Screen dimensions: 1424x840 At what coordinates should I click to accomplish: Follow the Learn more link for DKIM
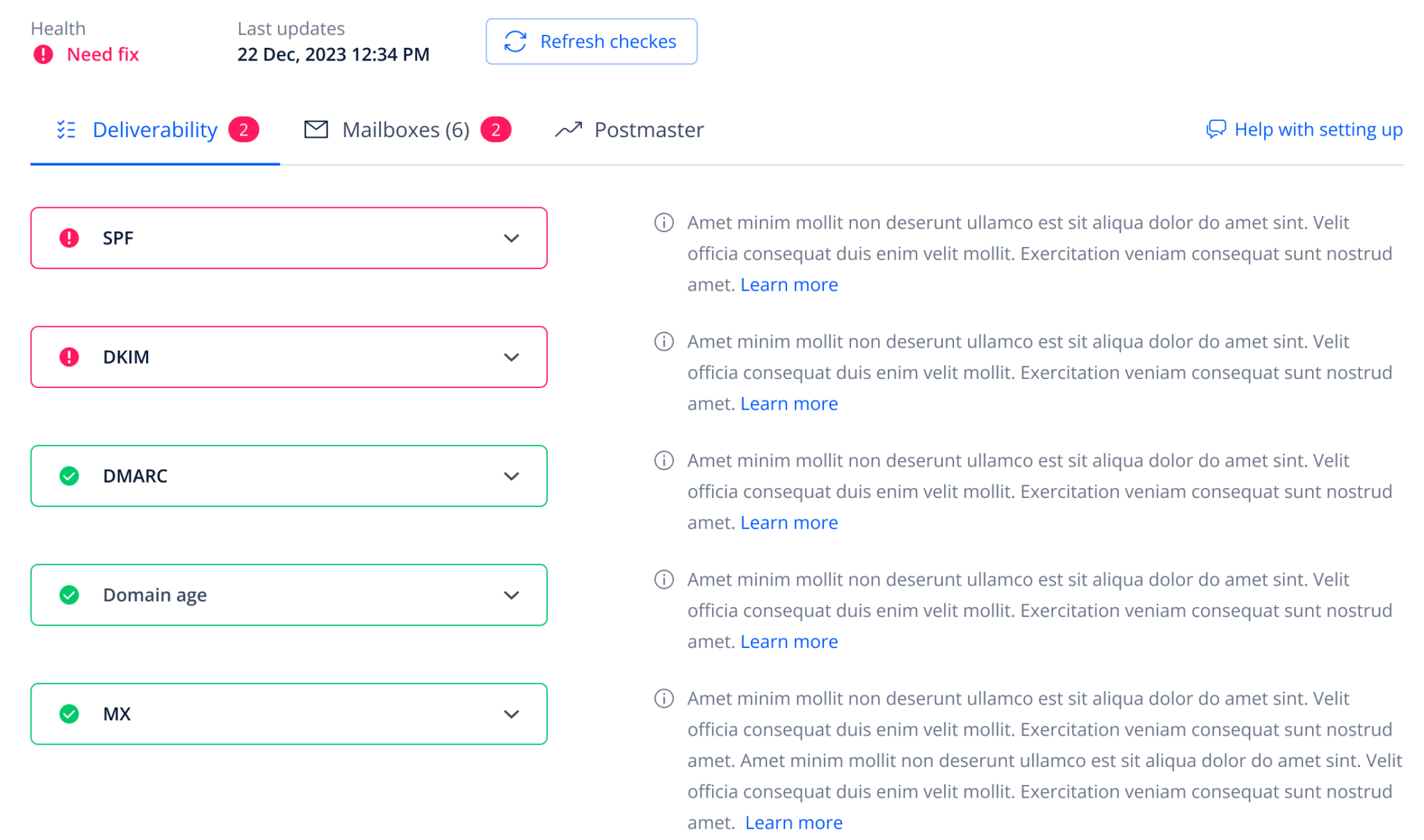point(788,403)
